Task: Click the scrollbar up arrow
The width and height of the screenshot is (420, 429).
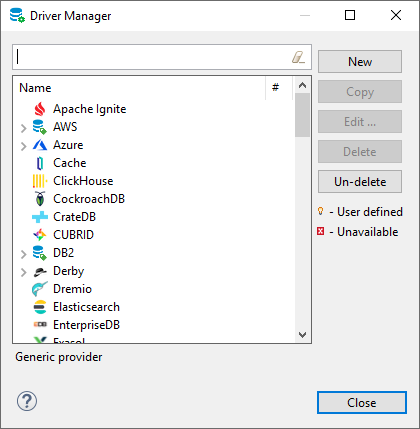Action: (x=302, y=85)
